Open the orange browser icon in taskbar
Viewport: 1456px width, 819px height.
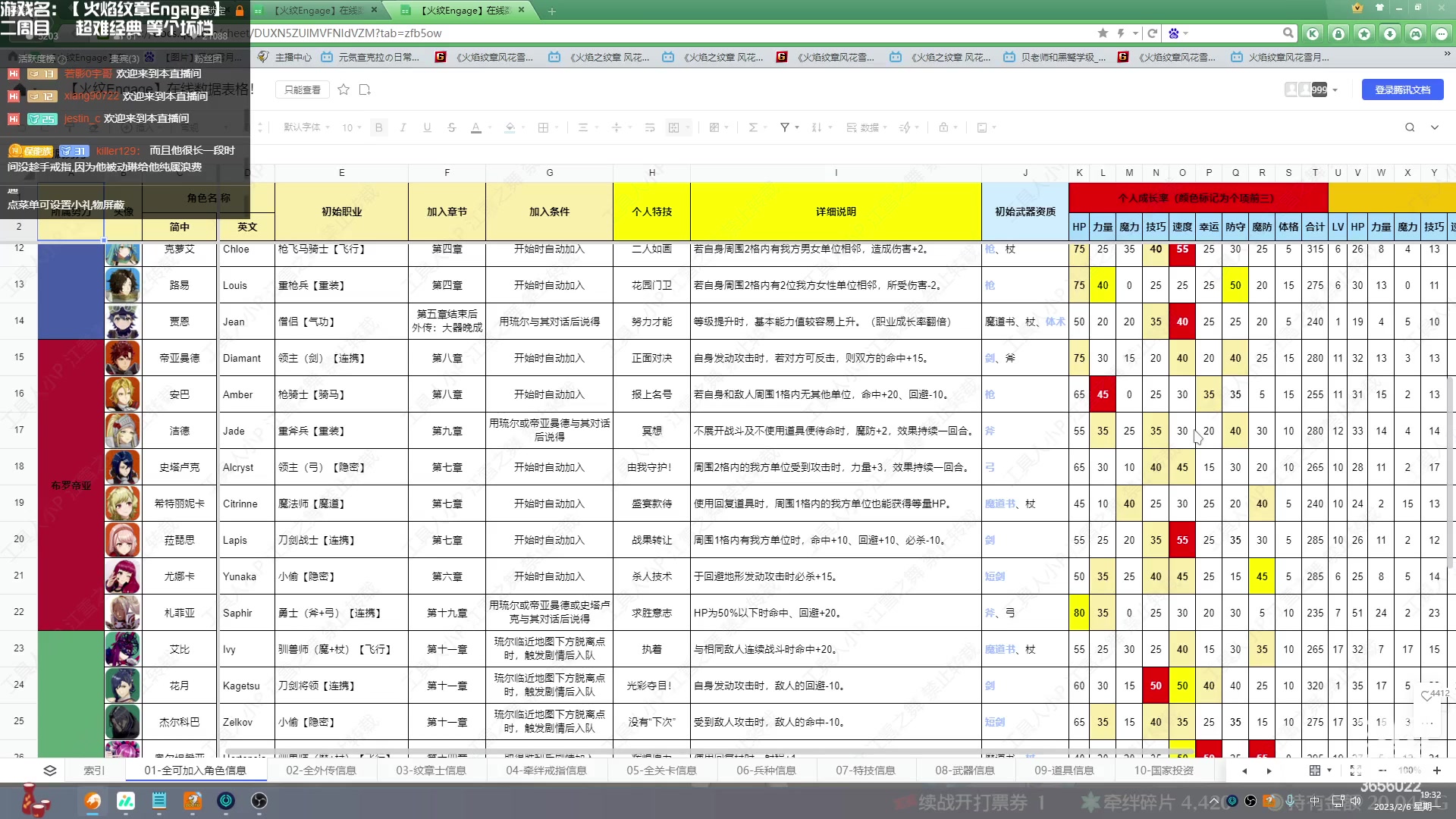[93, 801]
